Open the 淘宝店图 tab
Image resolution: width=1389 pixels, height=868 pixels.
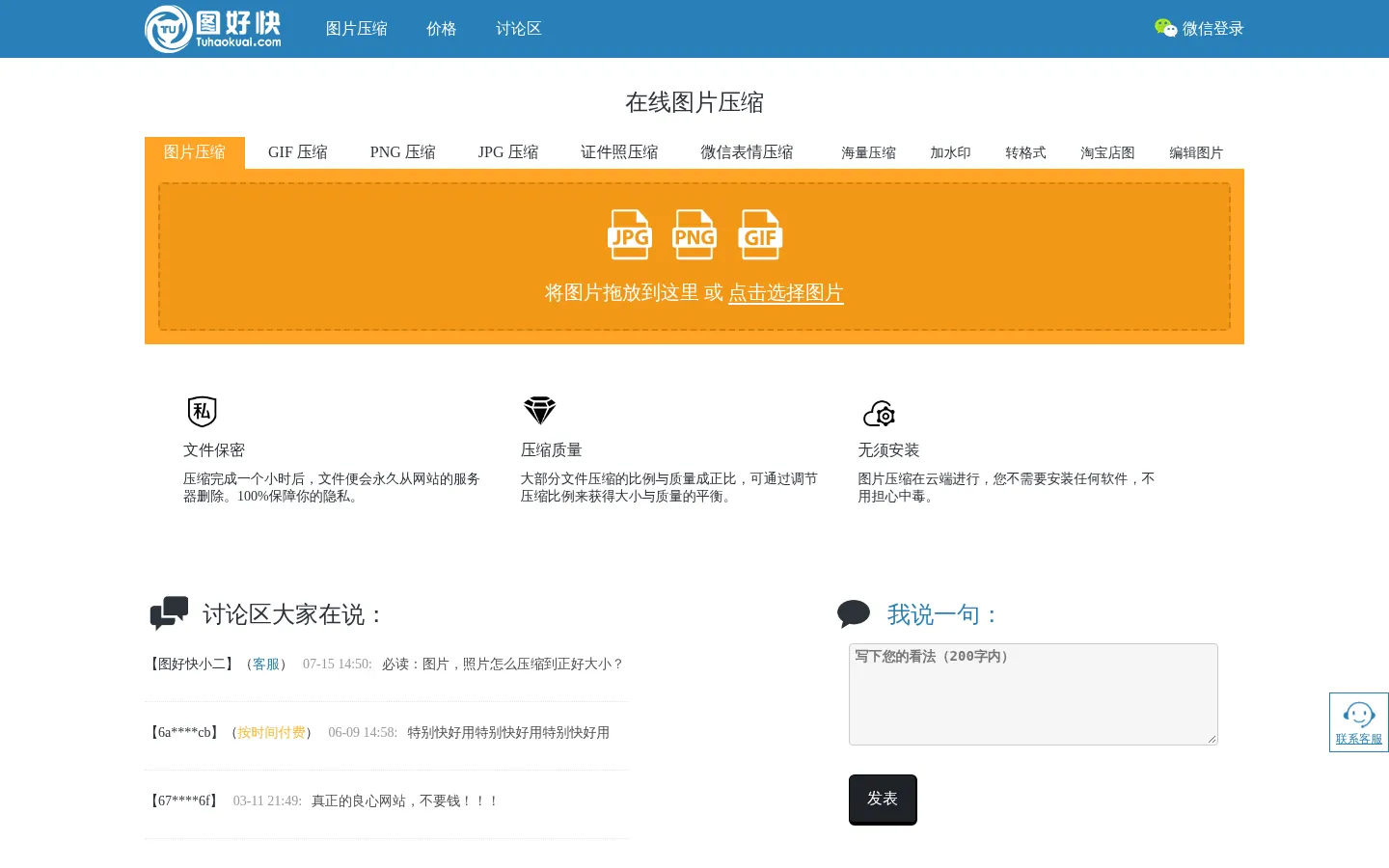(1107, 152)
